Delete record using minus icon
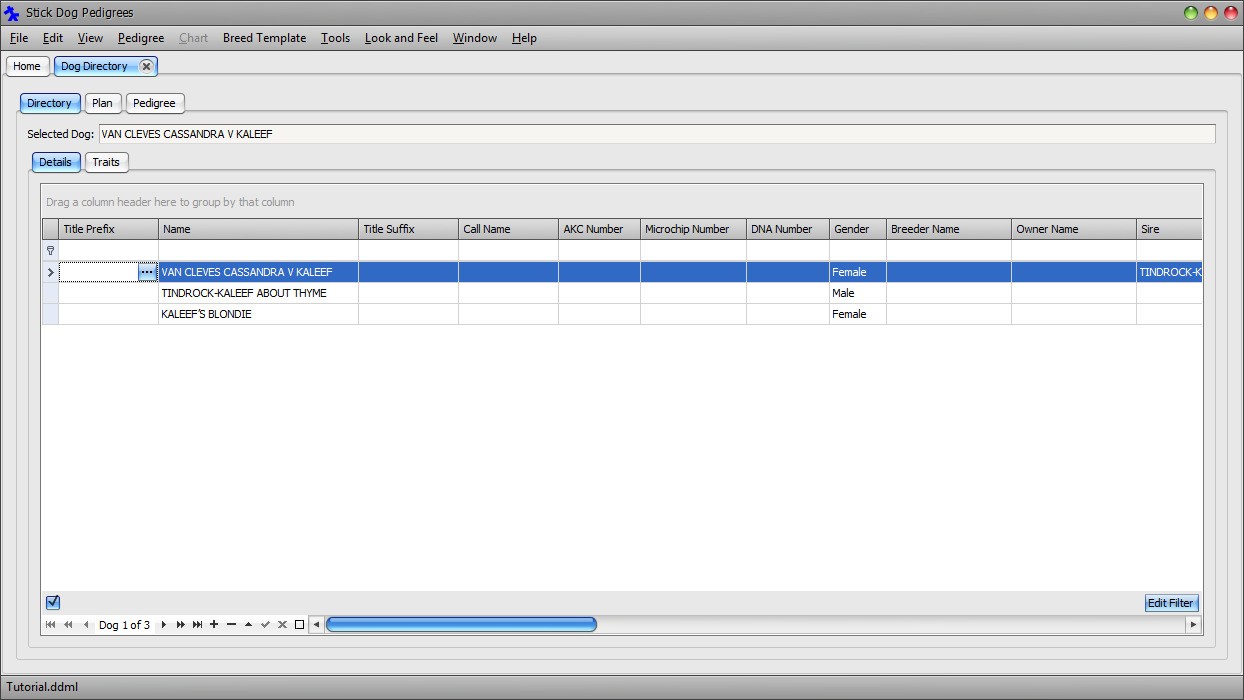The image size is (1244, 700). coord(231,625)
